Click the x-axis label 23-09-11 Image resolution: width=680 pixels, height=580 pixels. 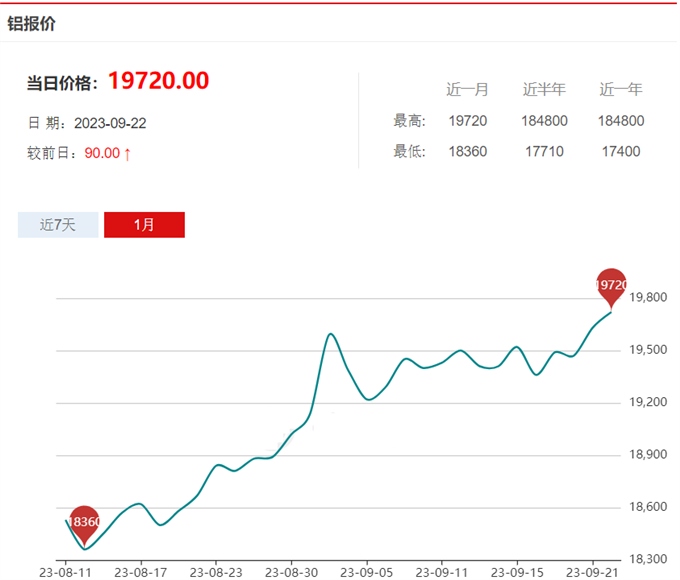pyautogui.click(x=442, y=573)
